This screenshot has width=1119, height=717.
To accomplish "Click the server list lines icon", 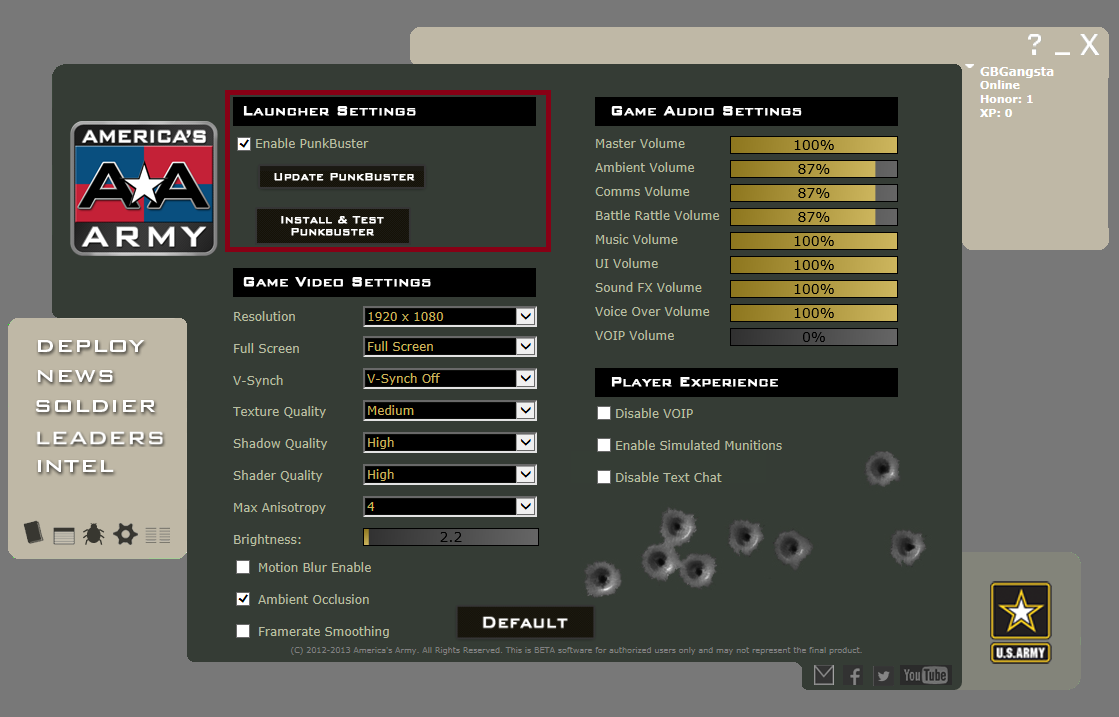I will point(158,535).
